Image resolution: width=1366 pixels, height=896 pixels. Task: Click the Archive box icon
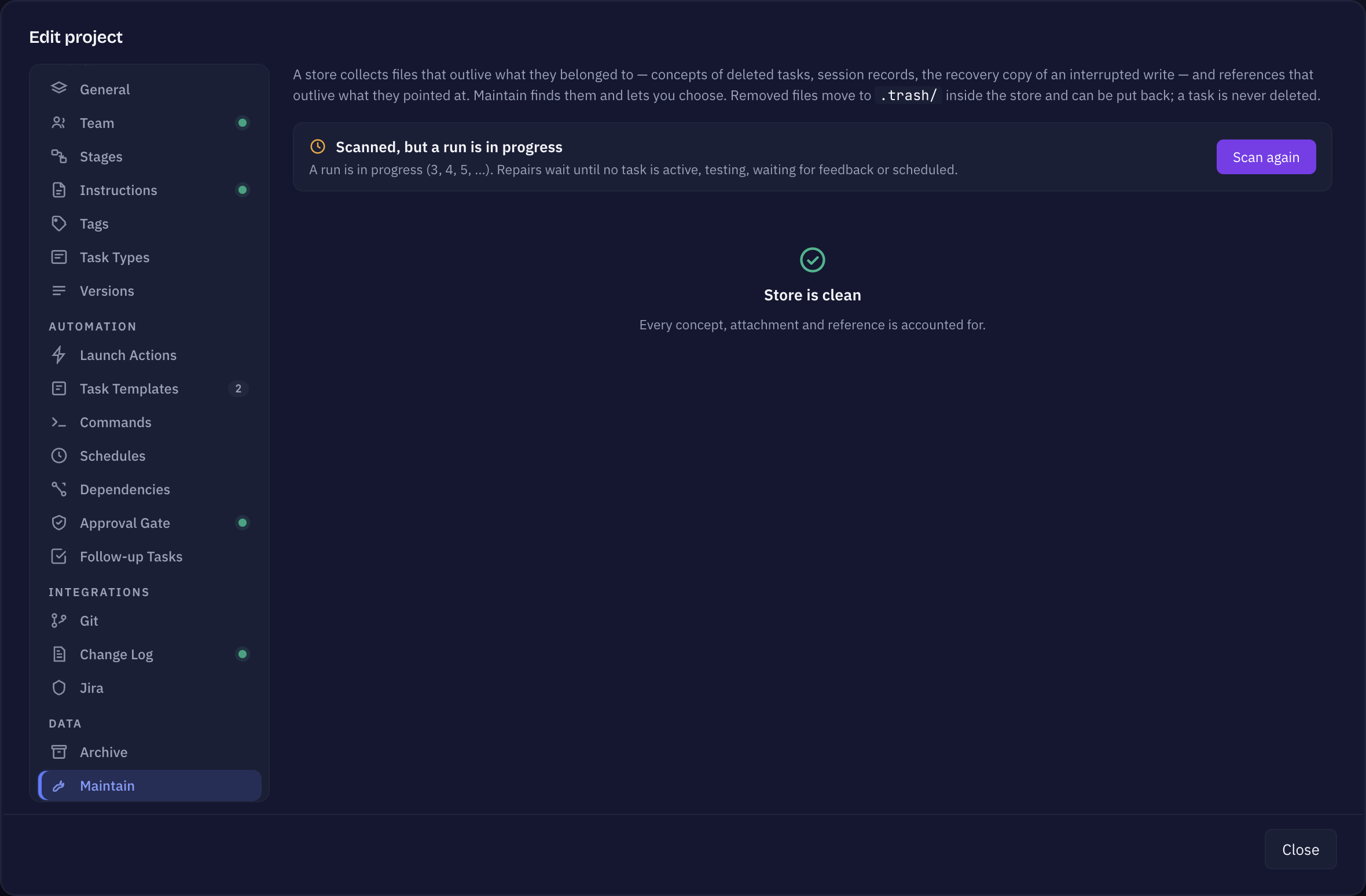click(x=58, y=752)
